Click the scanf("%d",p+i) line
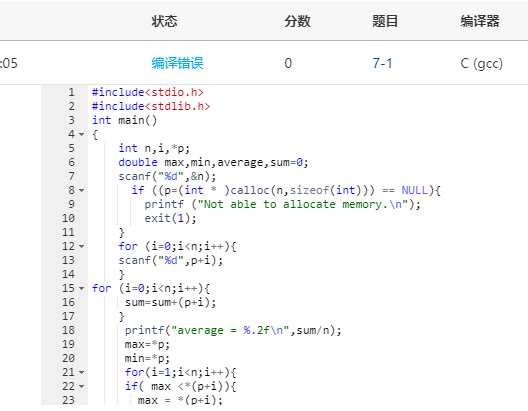Viewport: 528px width, 411px height. click(x=171, y=261)
